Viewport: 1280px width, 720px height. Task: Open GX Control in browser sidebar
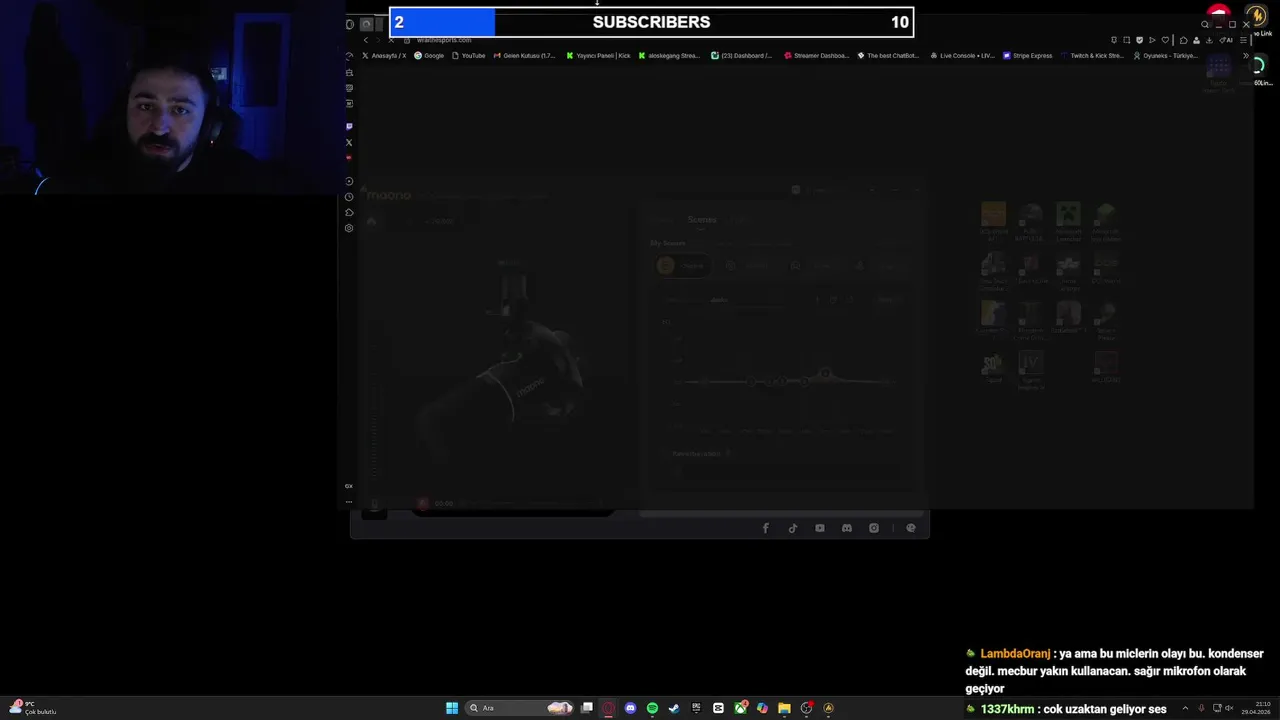pos(349,486)
